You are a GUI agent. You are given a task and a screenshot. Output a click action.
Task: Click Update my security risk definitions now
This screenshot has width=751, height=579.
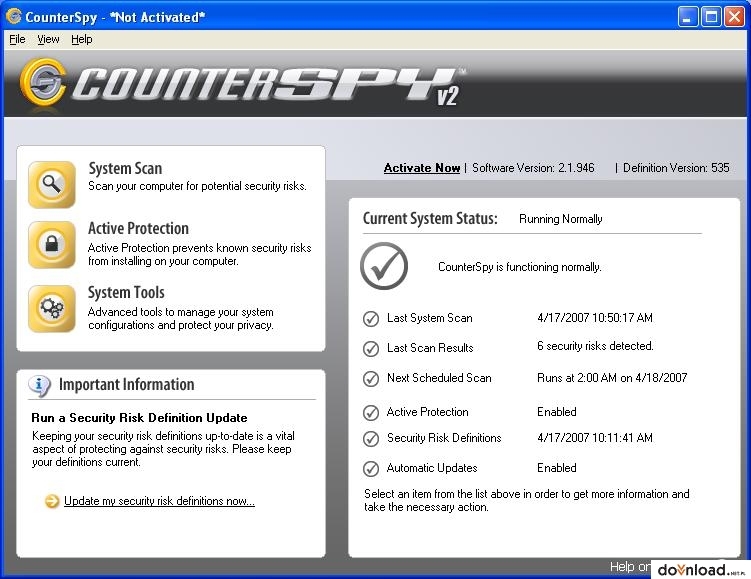tap(159, 501)
